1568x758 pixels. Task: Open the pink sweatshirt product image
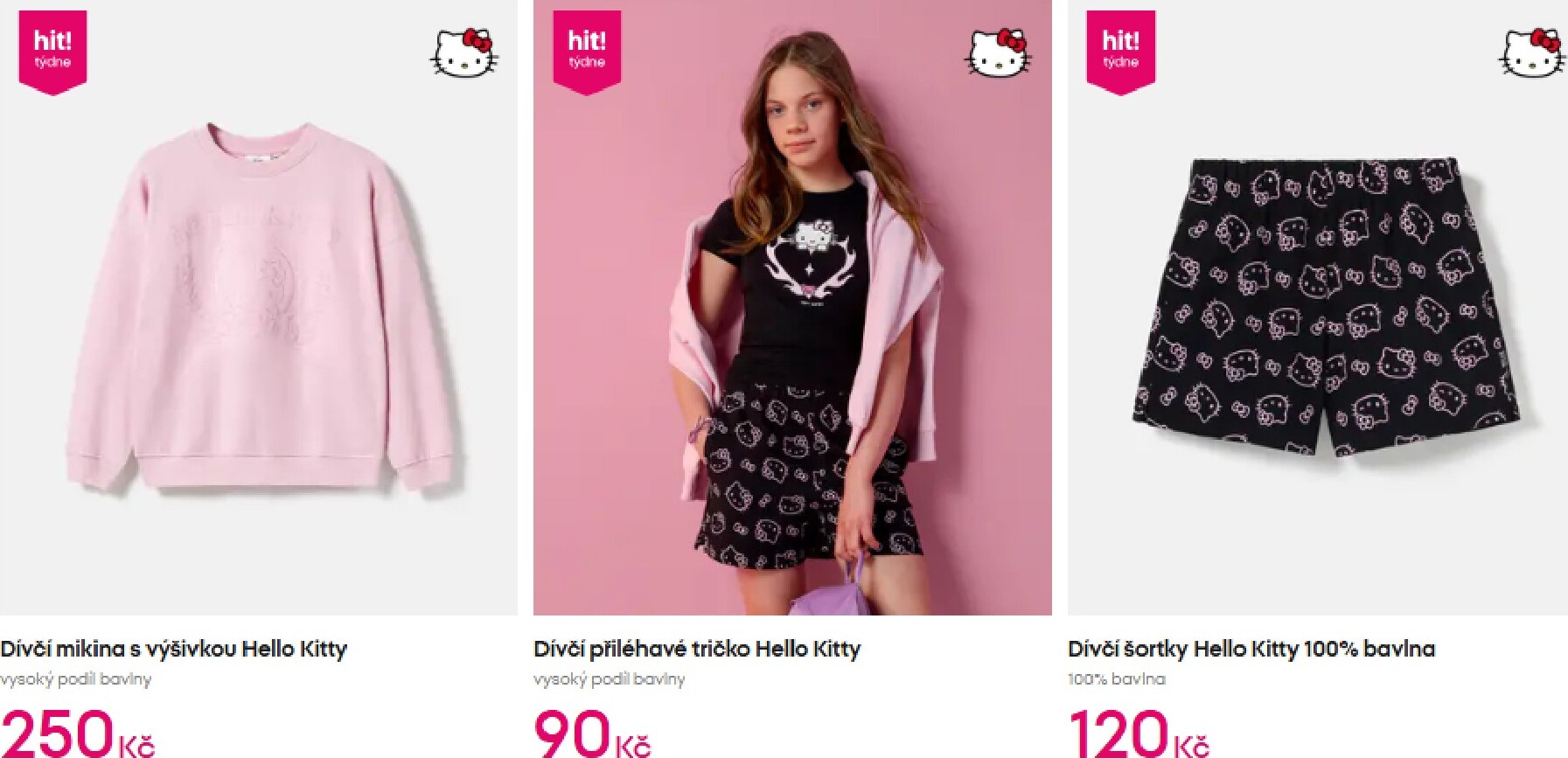click(x=259, y=308)
